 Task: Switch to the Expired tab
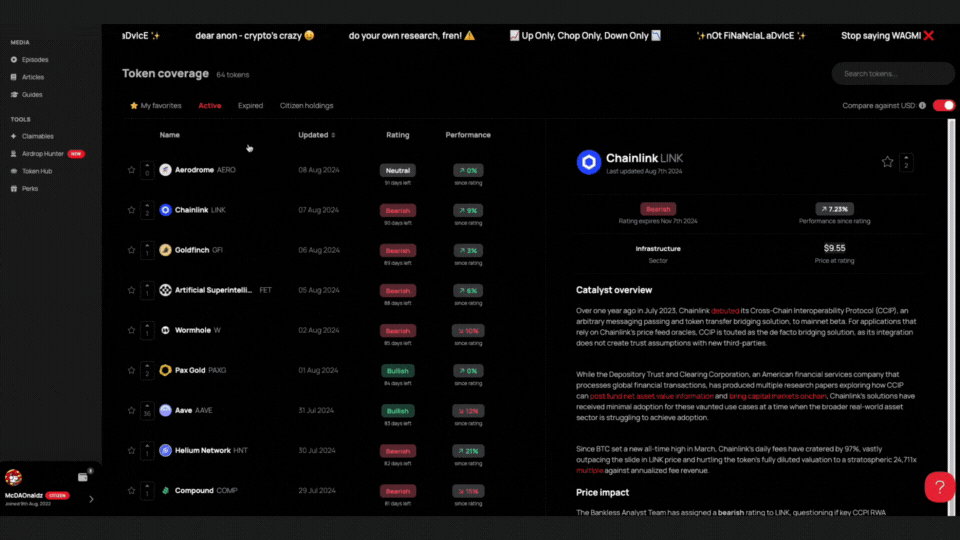point(250,105)
